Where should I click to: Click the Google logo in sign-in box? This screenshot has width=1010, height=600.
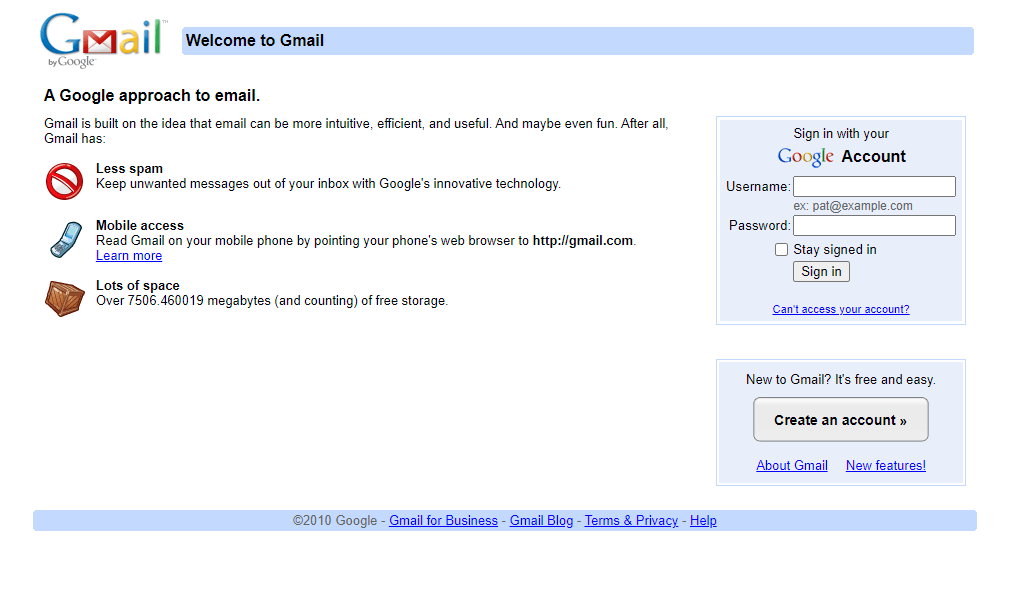coord(805,157)
